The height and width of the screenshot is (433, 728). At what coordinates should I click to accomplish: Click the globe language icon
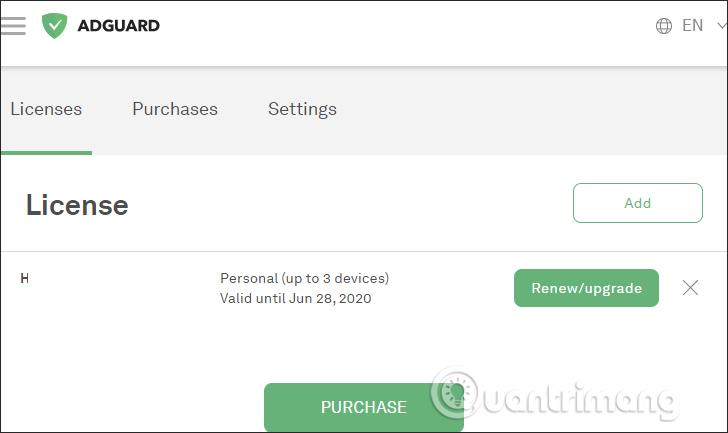click(x=664, y=26)
